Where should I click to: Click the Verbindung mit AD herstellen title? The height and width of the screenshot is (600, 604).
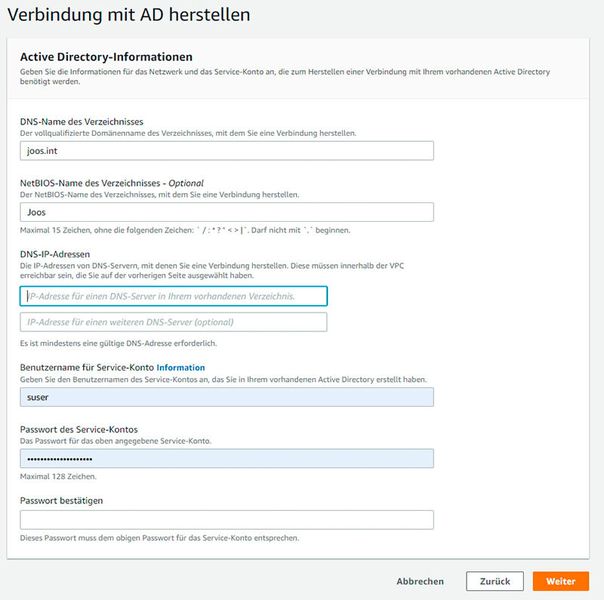[x=128, y=15]
